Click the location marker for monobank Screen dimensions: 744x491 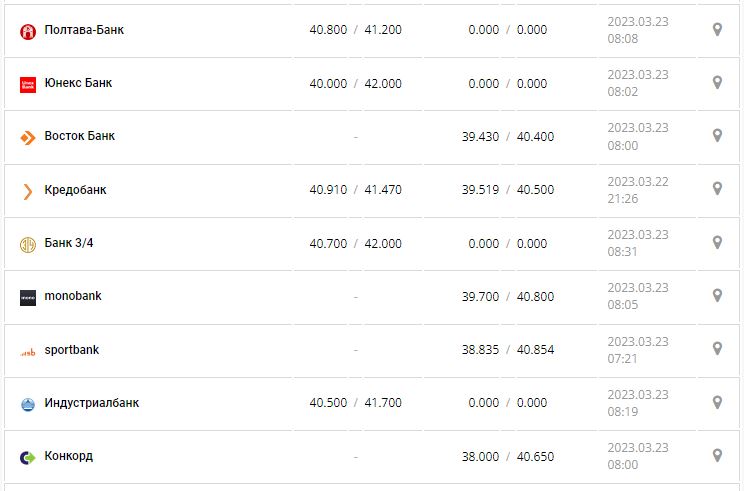[717, 296]
